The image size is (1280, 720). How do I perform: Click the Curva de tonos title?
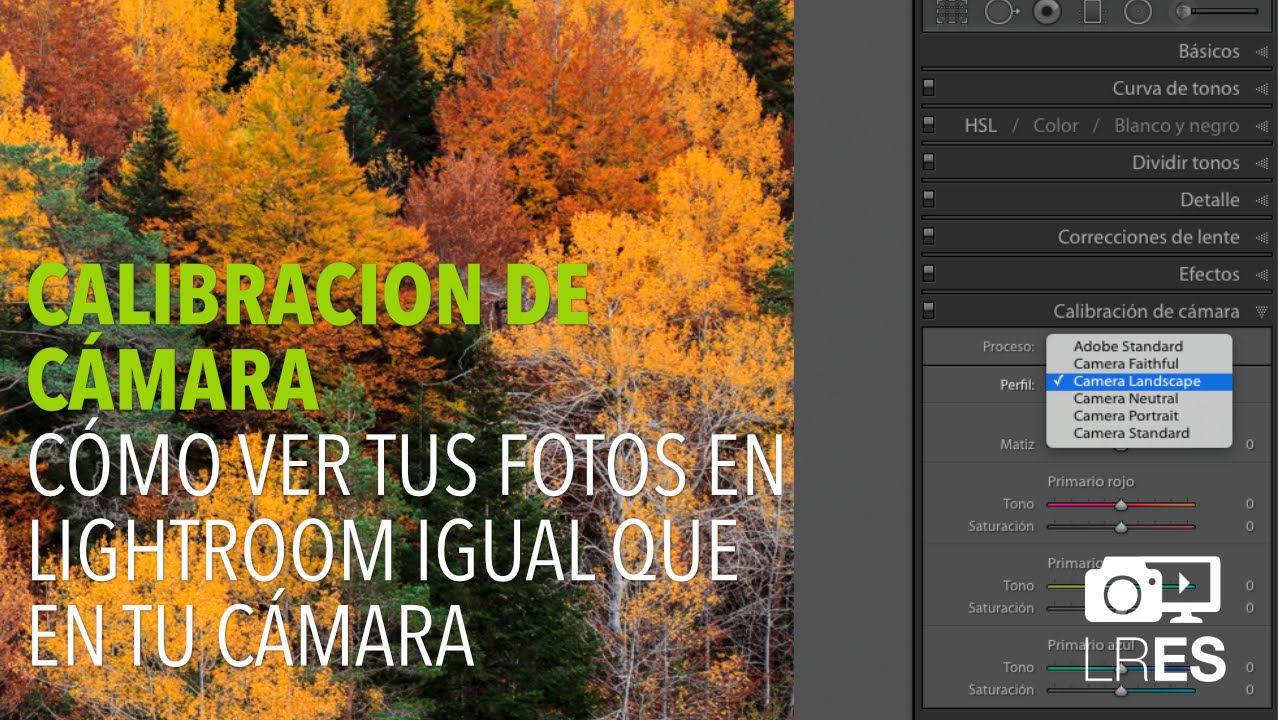[x=1176, y=88]
